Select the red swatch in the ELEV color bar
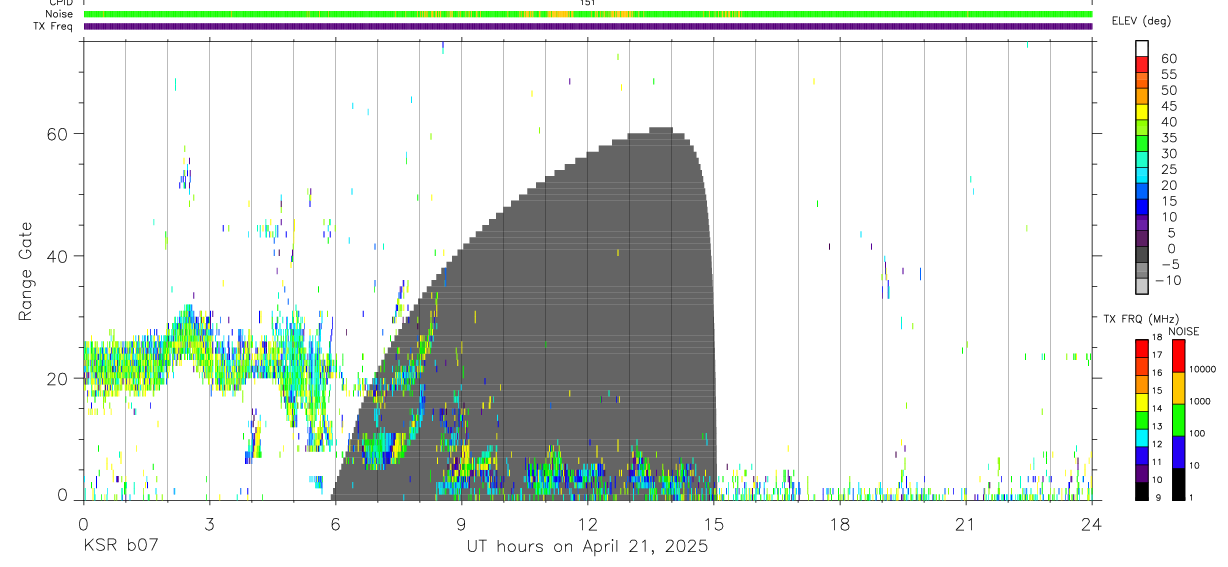Image resolution: width=1228 pixels, height=567 pixels. [1142, 64]
